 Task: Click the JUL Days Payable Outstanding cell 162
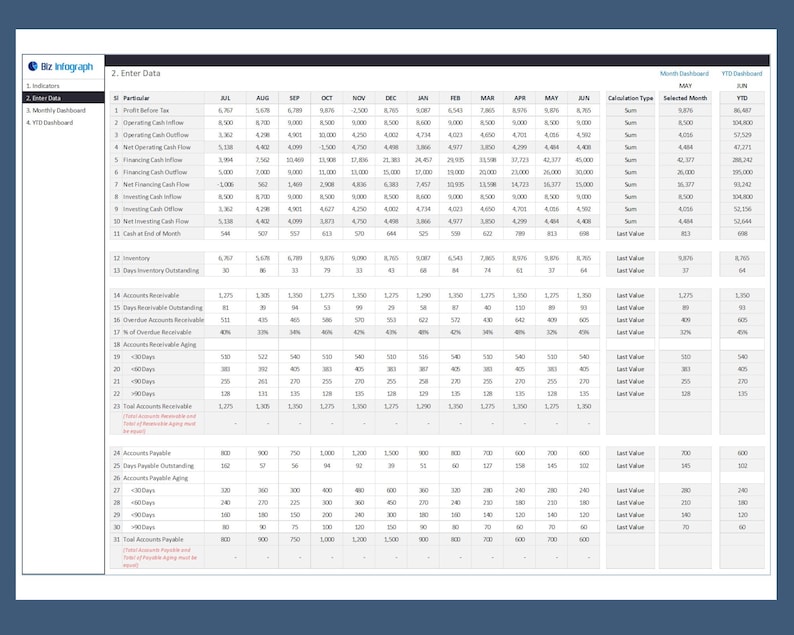point(225,465)
